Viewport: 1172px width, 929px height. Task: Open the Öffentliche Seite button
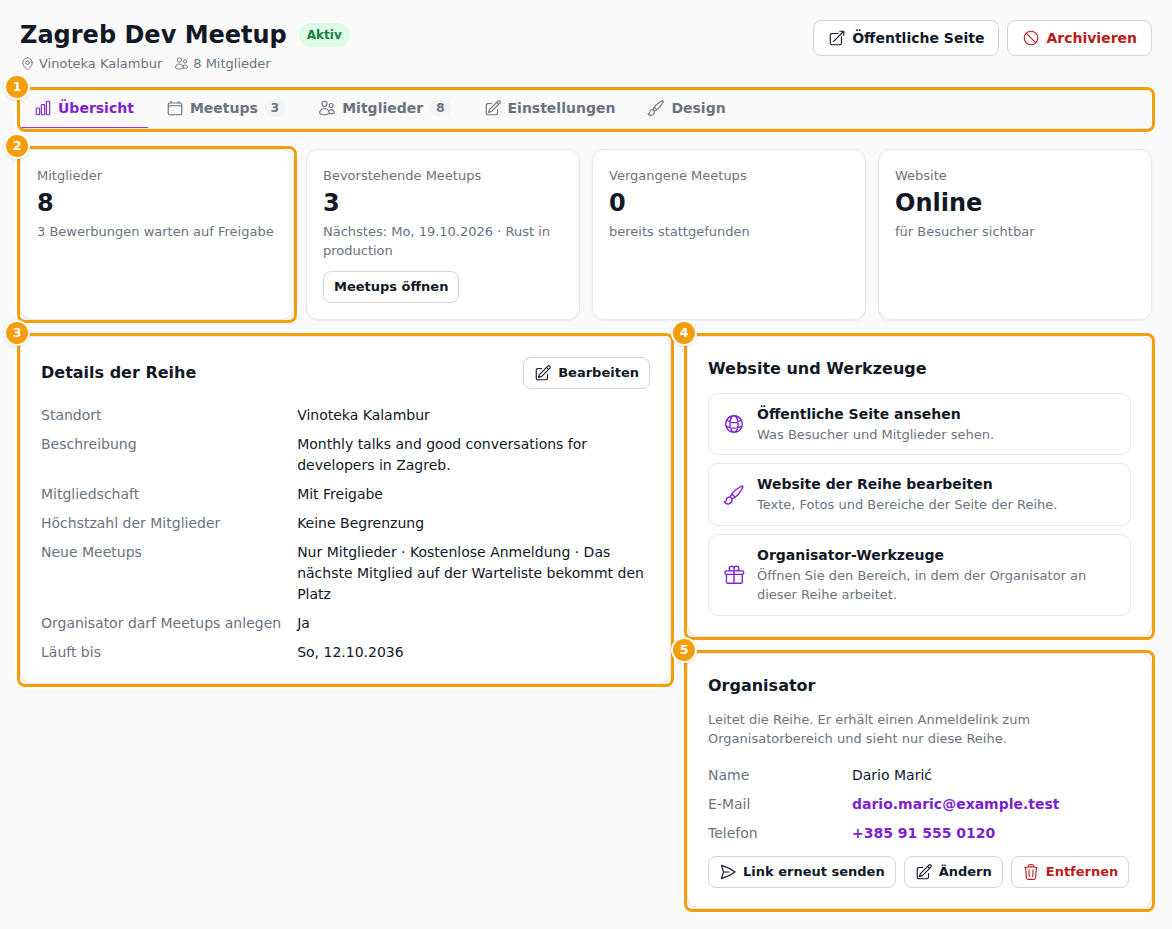(906, 38)
